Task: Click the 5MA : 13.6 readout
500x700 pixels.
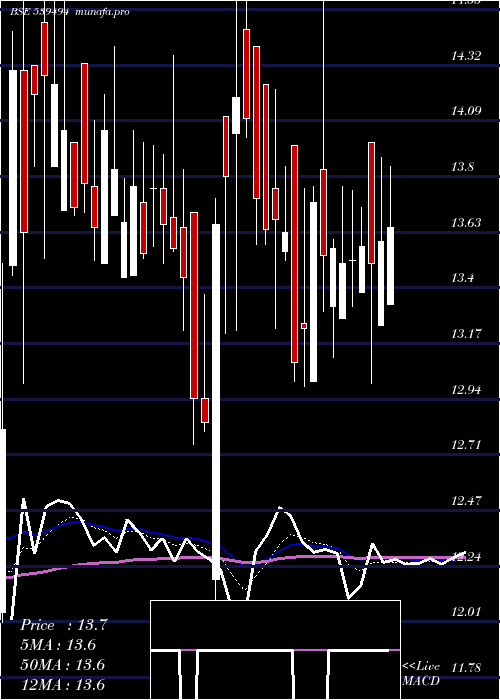Action: tap(58, 645)
